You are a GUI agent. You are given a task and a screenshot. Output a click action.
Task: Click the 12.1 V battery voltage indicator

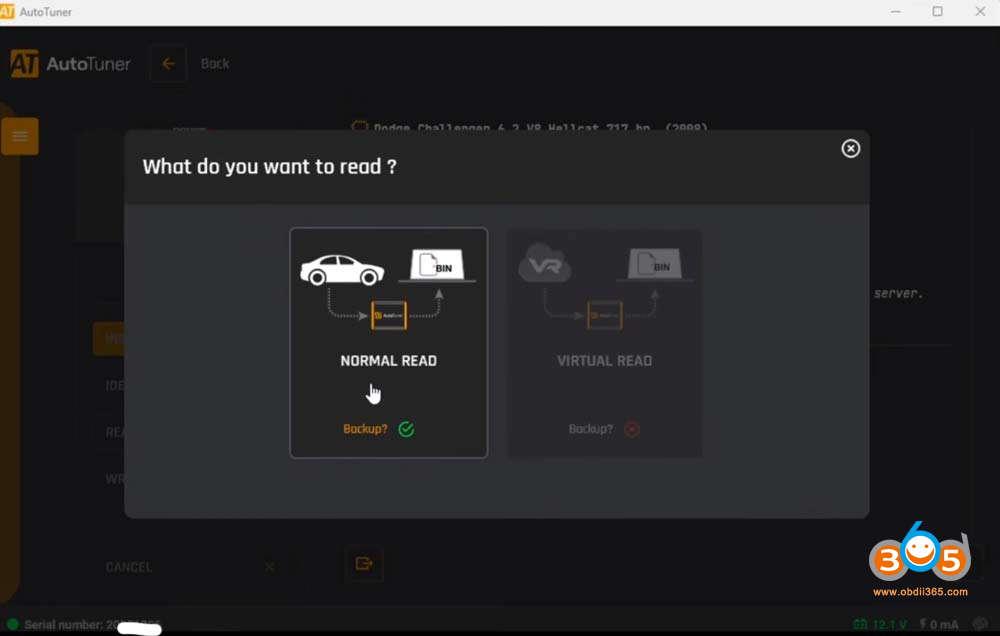click(x=881, y=624)
